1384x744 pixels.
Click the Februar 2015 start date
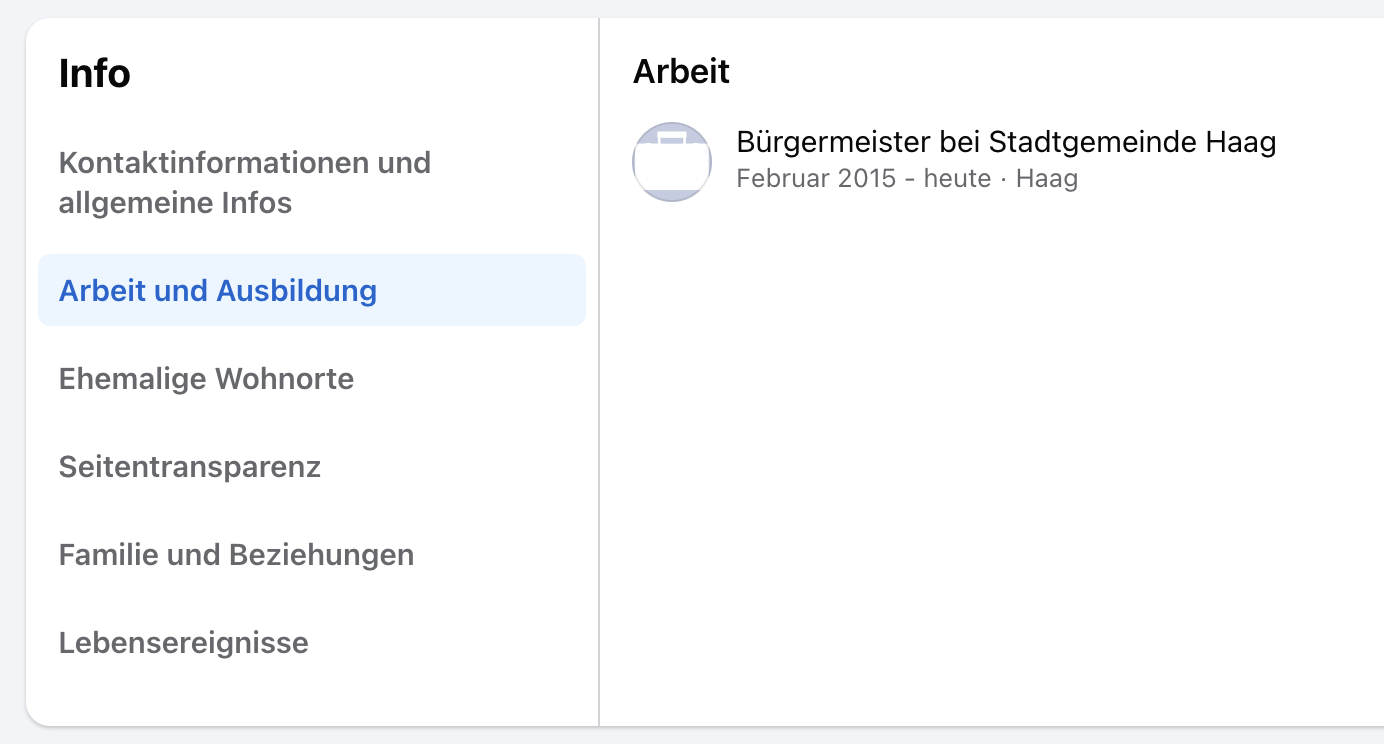[815, 179]
